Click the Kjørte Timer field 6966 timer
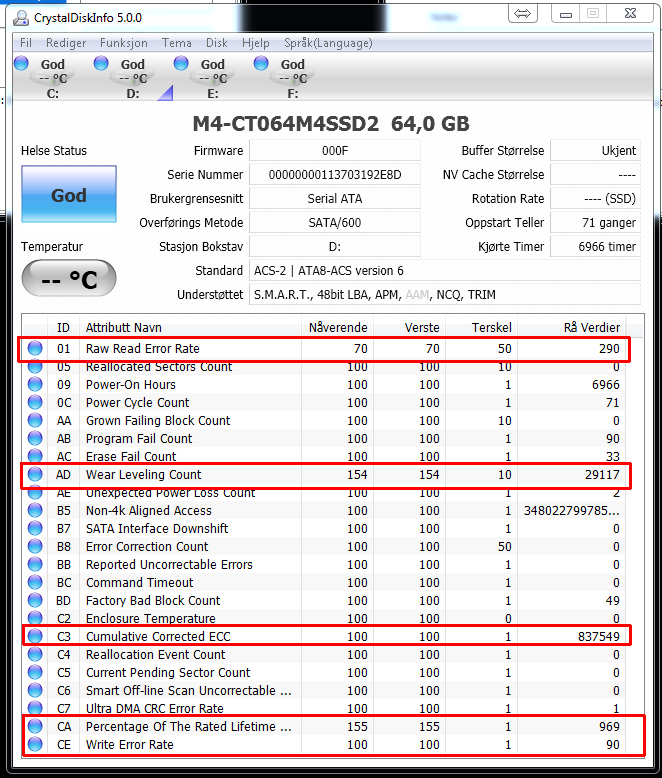 tap(596, 247)
